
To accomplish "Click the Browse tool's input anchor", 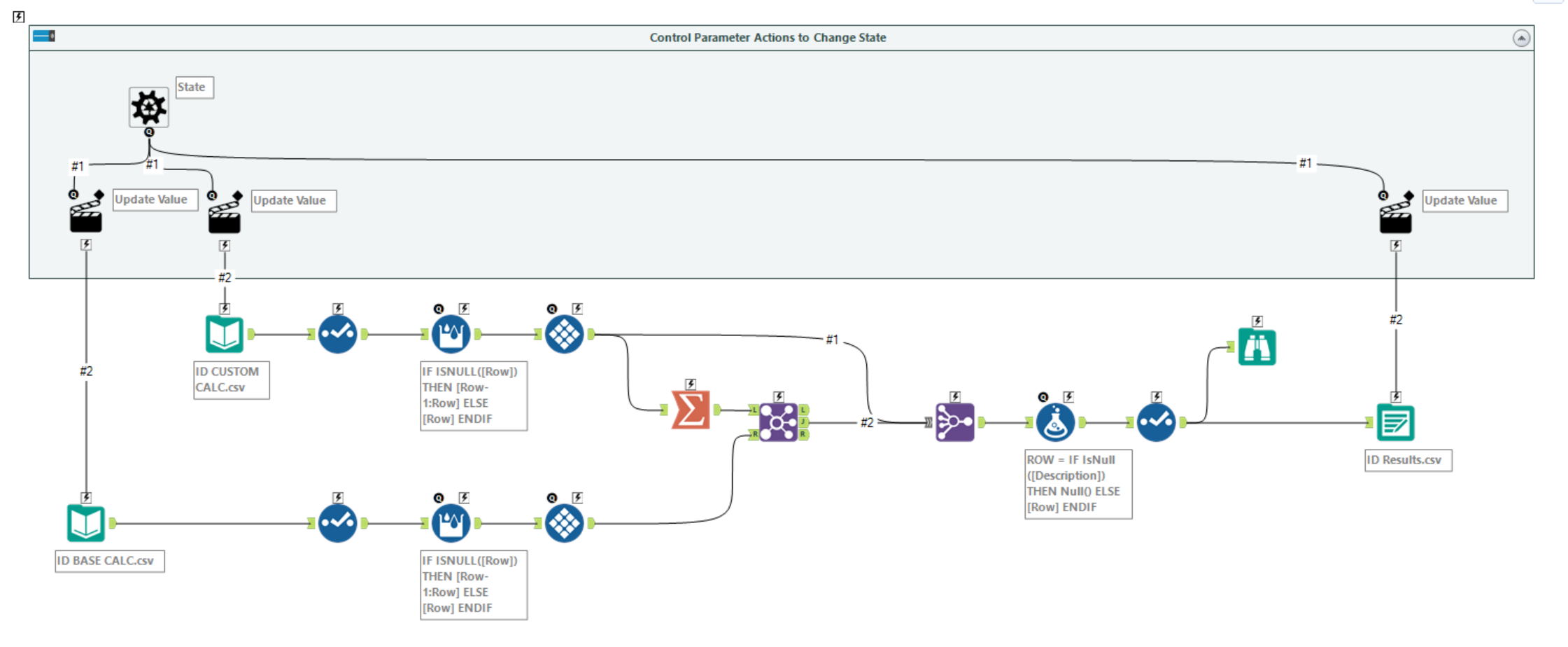I will tap(1231, 347).
